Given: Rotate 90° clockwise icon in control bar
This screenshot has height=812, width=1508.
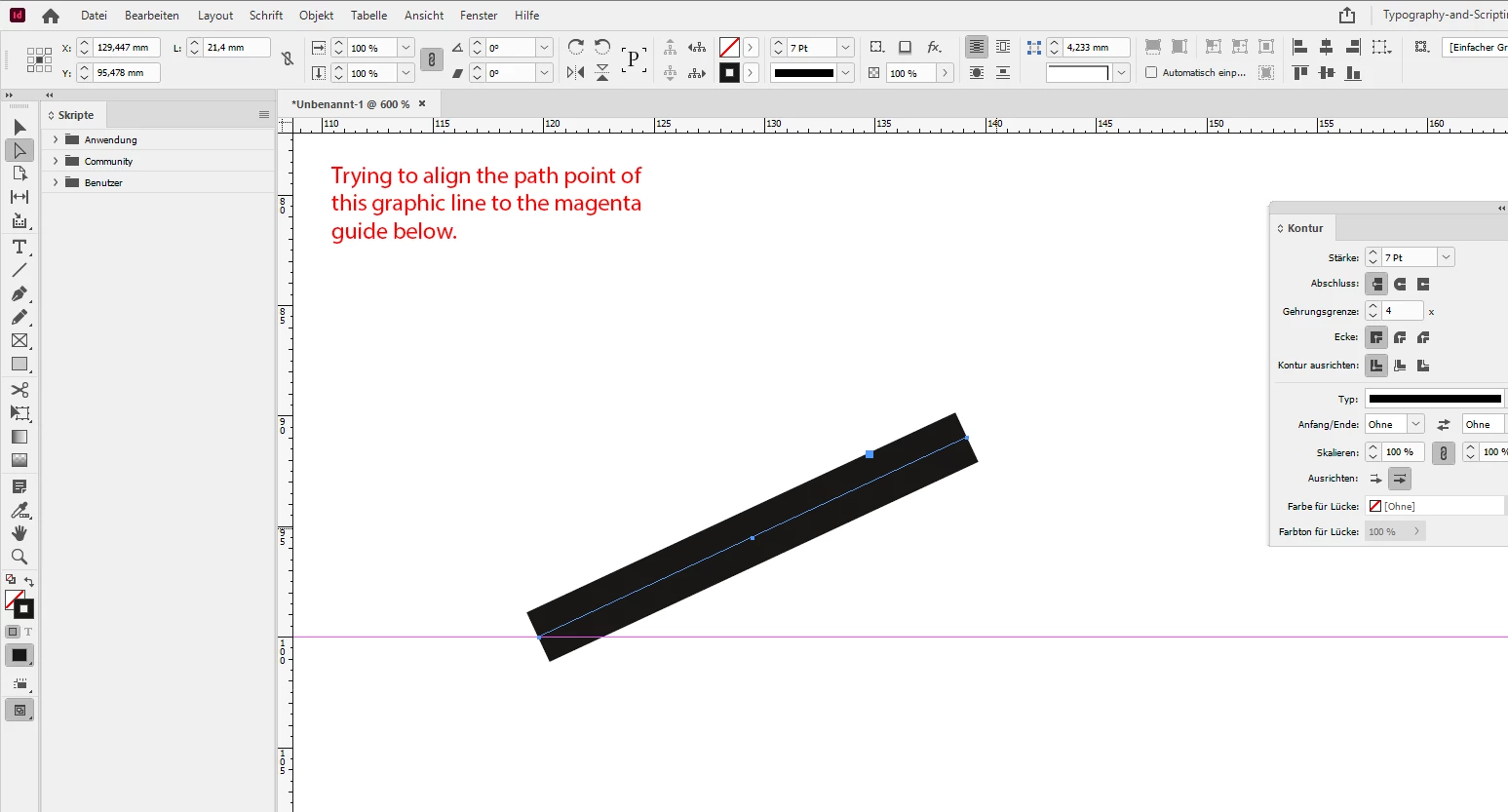Looking at the screenshot, I should [576, 47].
